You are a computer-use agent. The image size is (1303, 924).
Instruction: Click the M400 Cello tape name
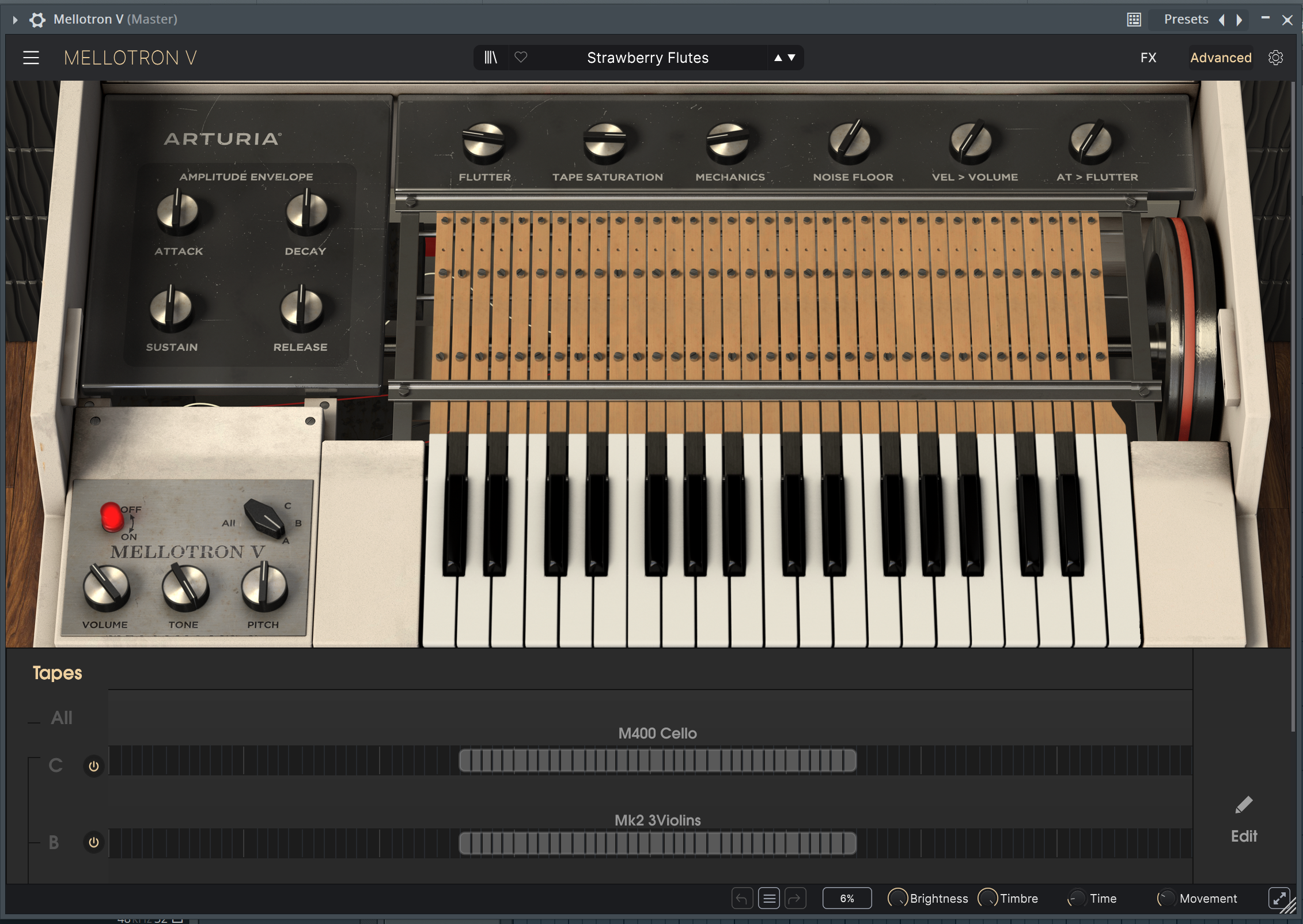[x=657, y=733]
